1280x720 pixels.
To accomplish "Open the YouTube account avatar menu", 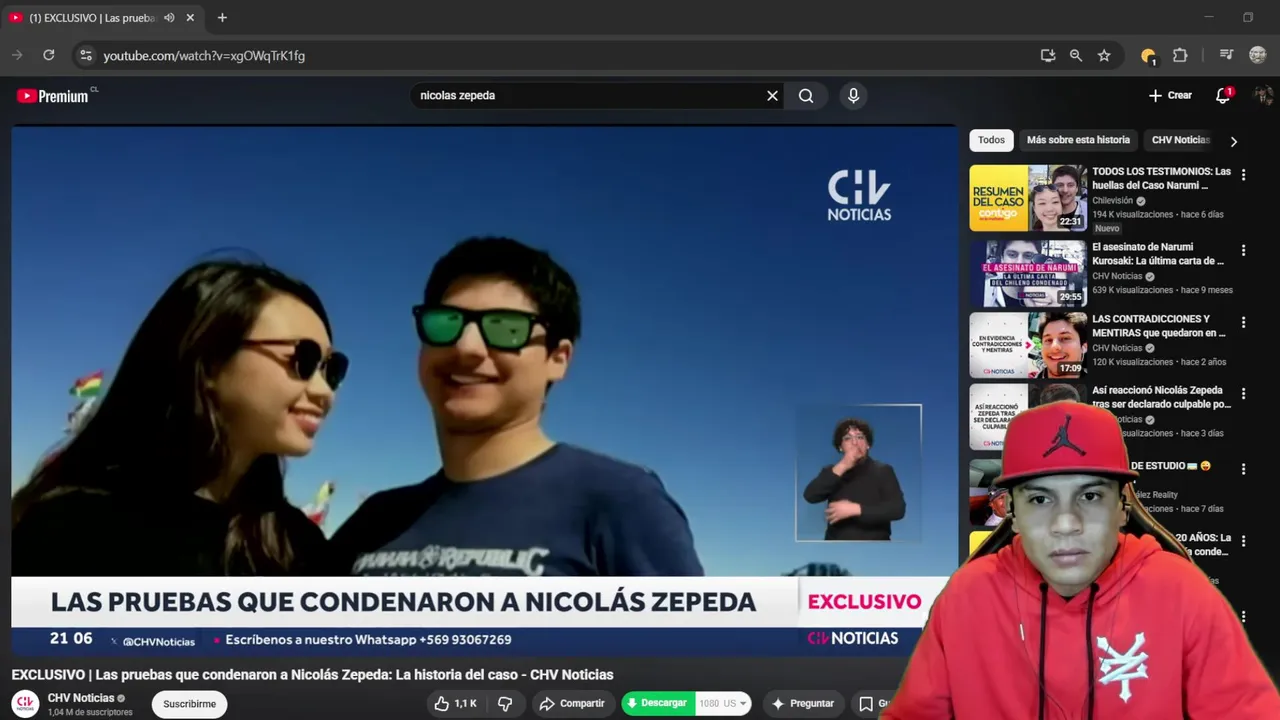I will (x=1263, y=96).
